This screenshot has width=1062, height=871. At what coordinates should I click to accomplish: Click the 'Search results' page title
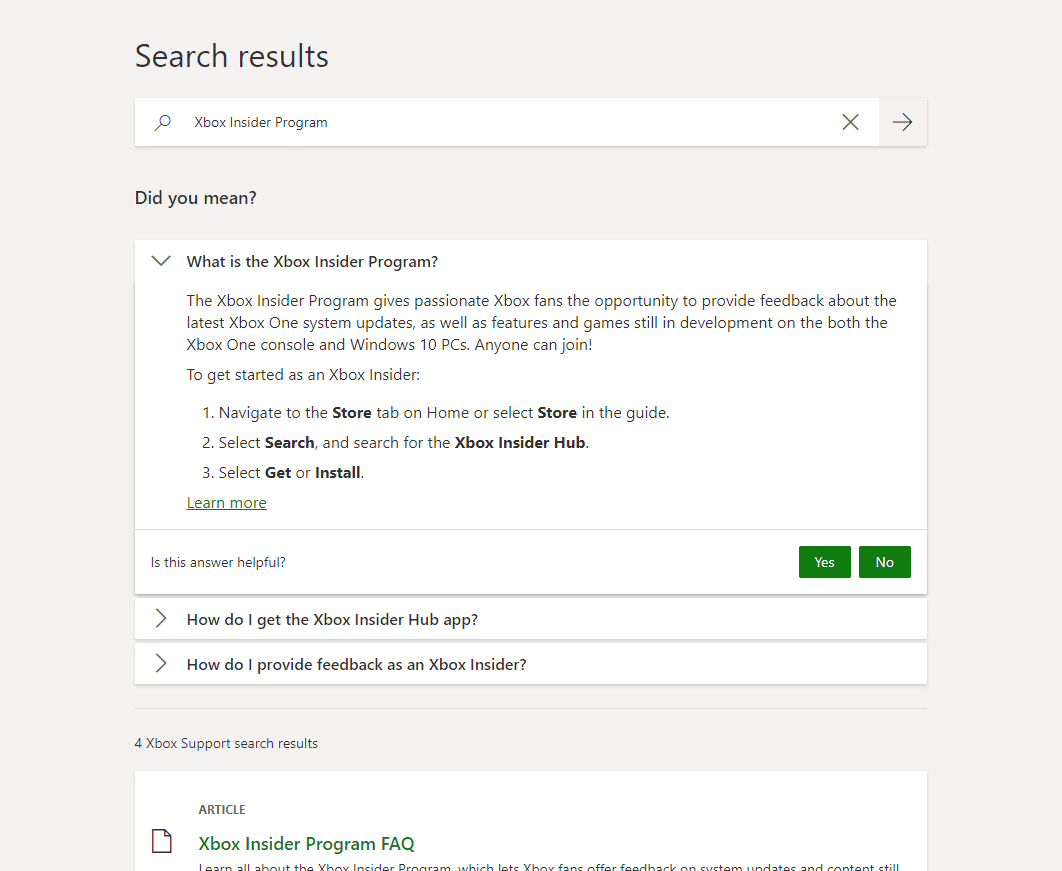(x=232, y=56)
